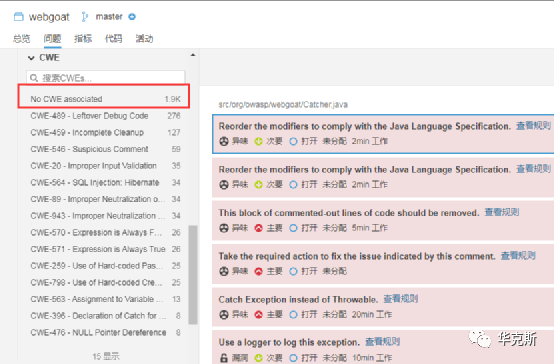Screen dimensions: 554x364
Task: Click the src/org/owasp/webgoat/Catcher.java file path
Action: [283, 105]
